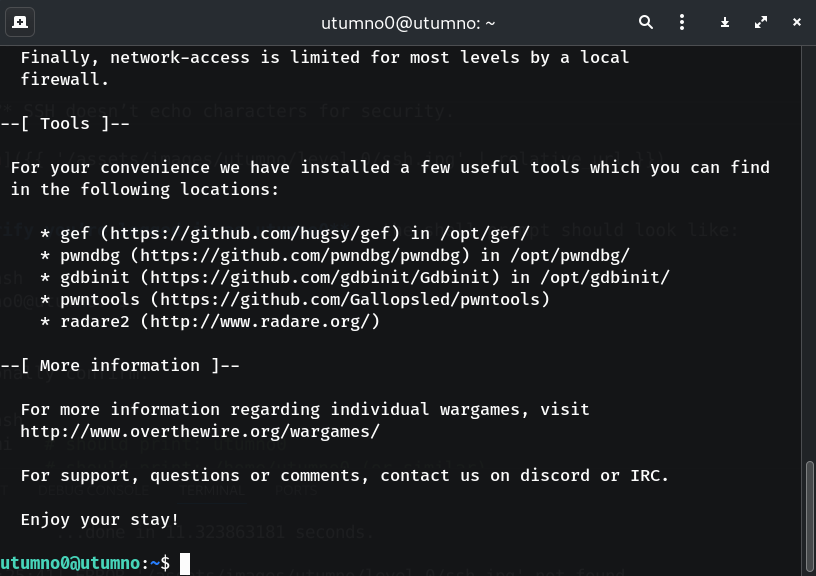816x576 pixels.
Task: Click the search magnifier icon
Action: [x=646, y=22]
